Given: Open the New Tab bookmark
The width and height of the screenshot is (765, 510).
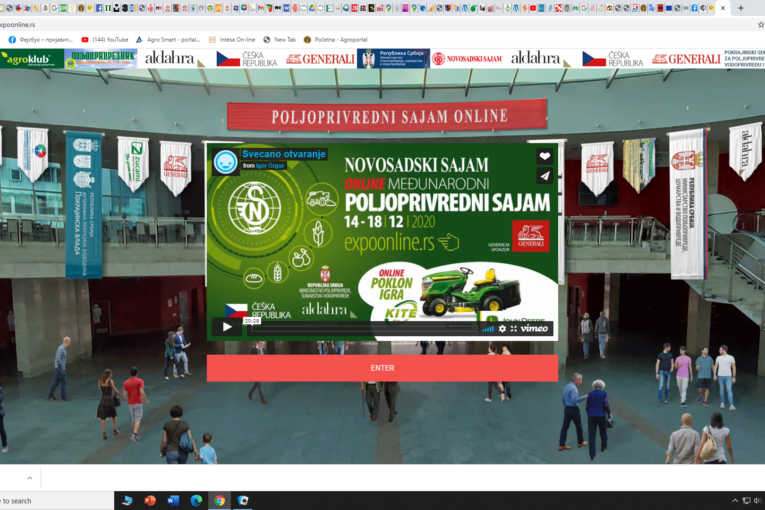Looking at the screenshot, I should pos(280,40).
